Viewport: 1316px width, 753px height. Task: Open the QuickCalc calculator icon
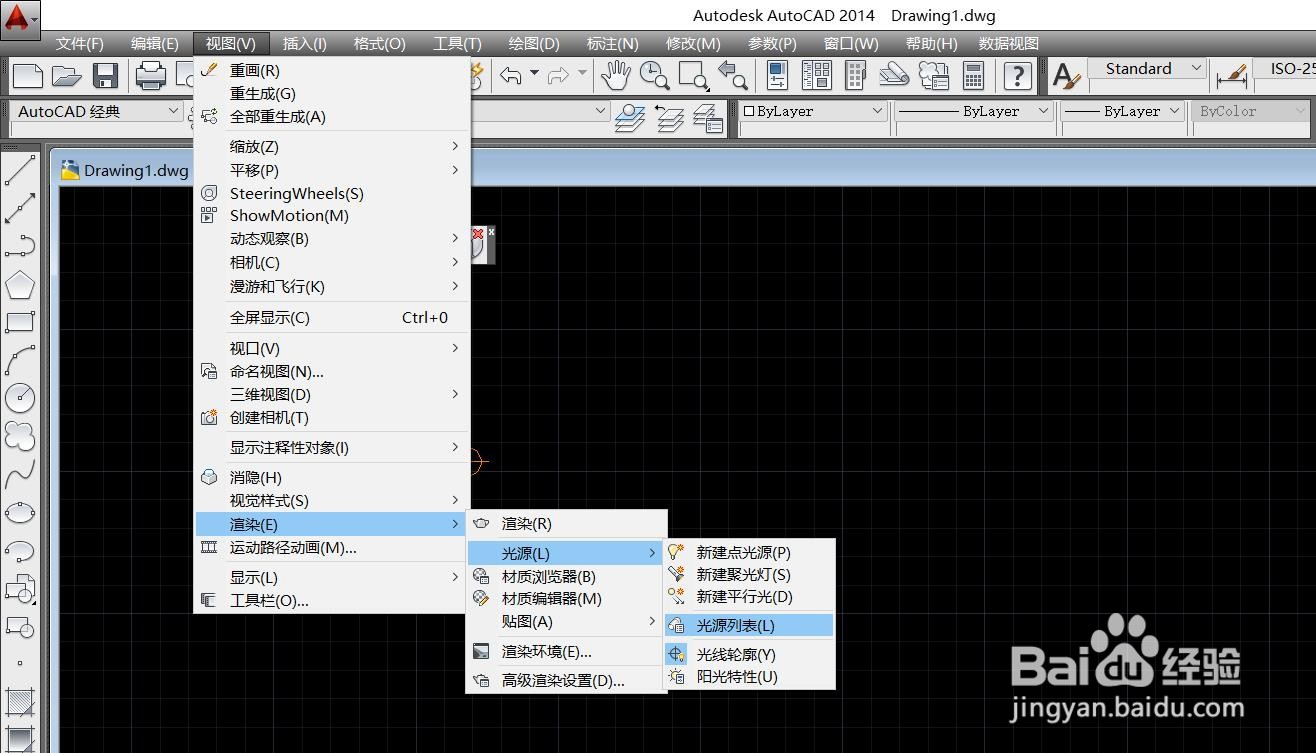(973, 75)
